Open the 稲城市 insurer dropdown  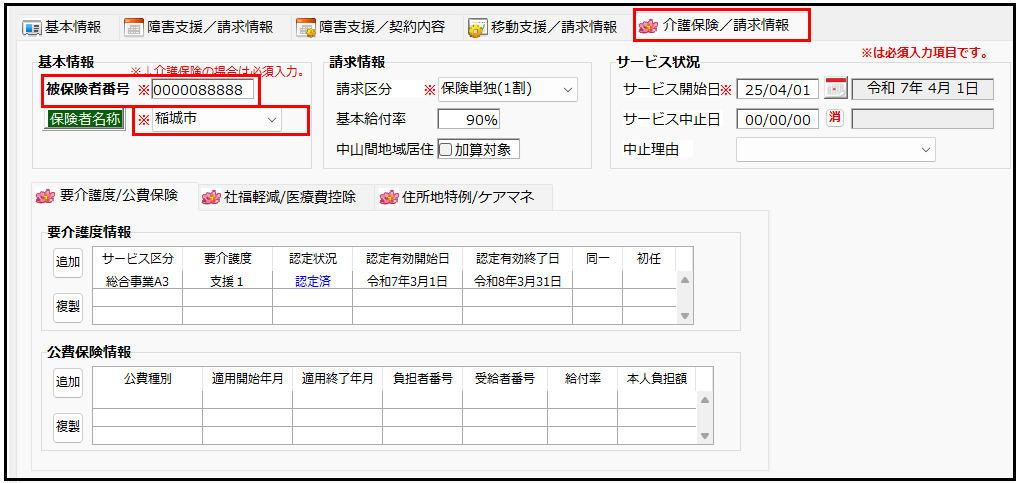(x=217, y=120)
